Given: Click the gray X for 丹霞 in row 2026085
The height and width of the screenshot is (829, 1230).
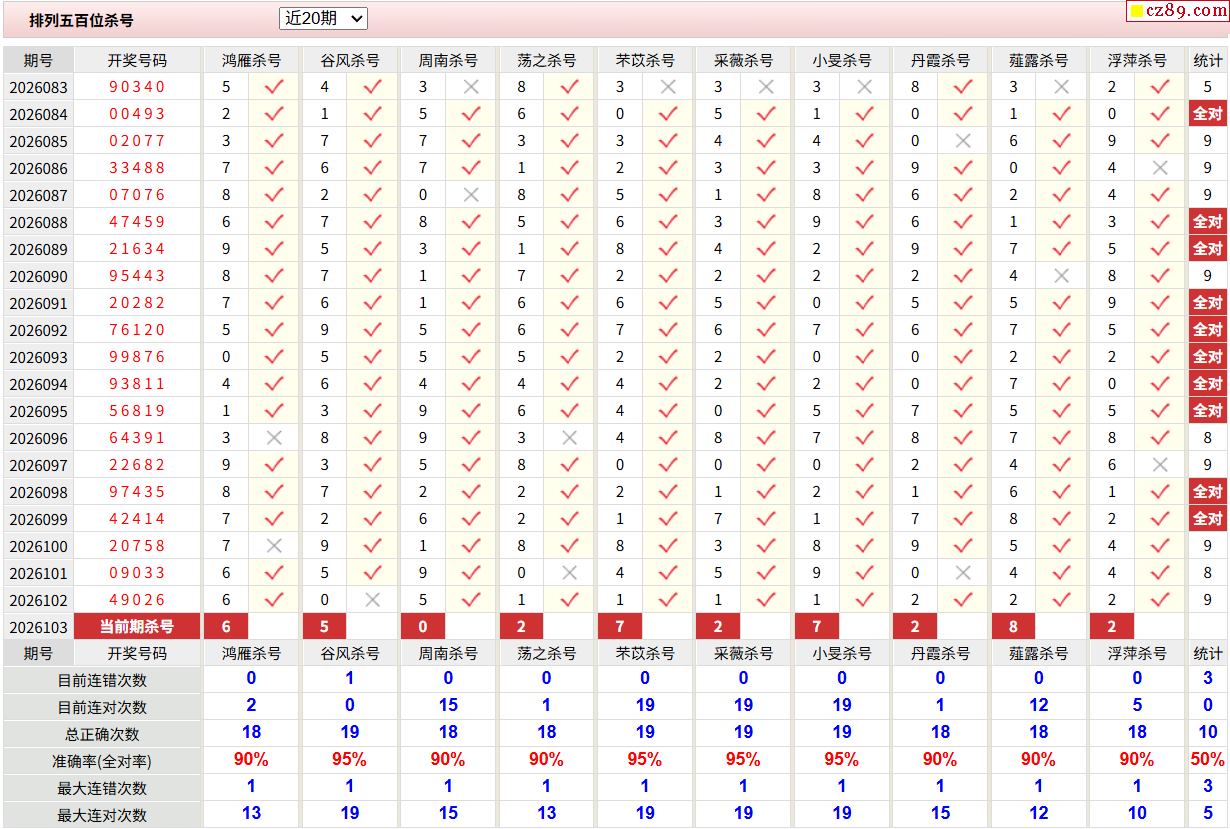Looking at the screenshot, I should (x=963, y=141).
